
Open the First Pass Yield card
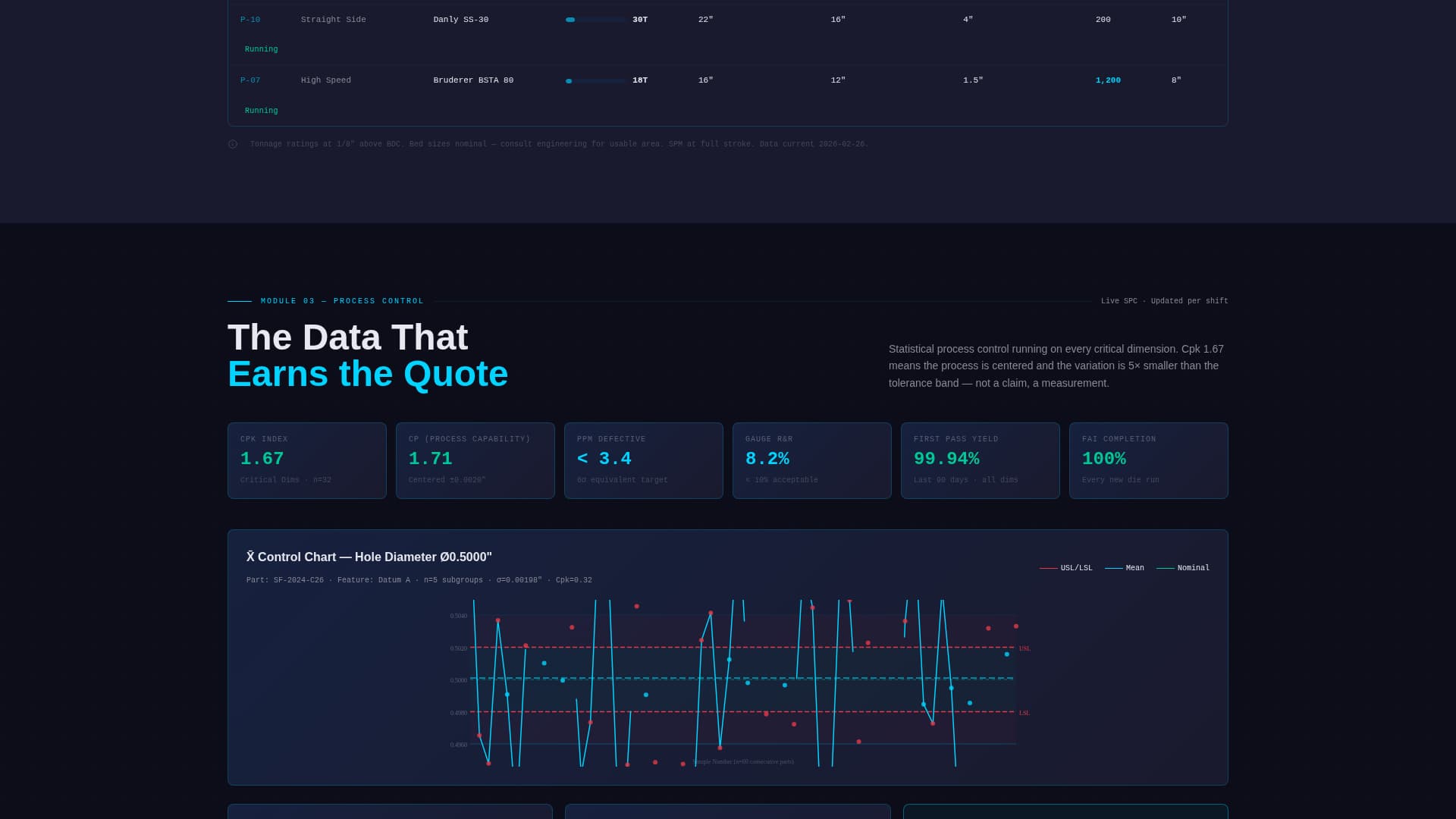coord(980,460)
